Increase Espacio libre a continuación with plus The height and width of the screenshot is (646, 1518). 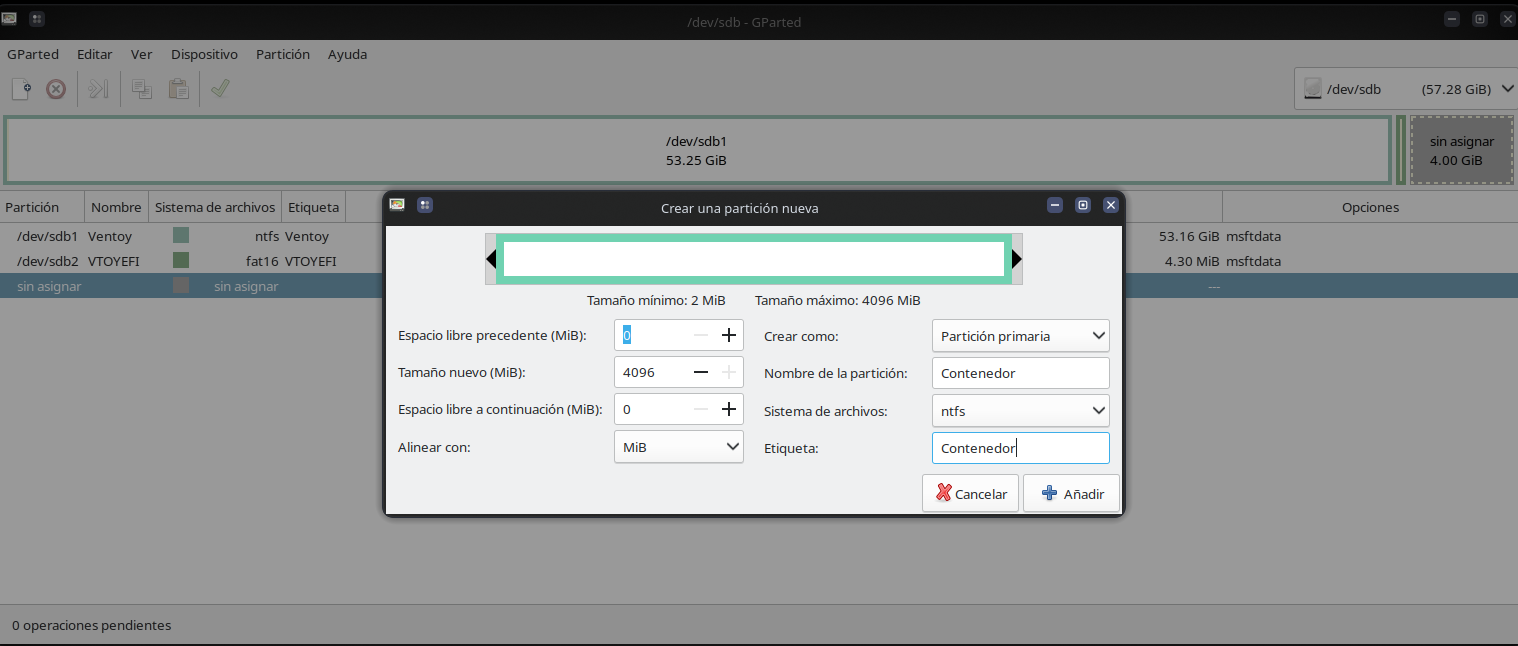pos(729,409)
